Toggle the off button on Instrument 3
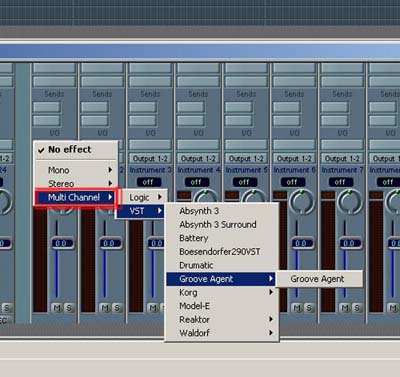The width and height of the screenshot is (400, 377). [148, 182]
